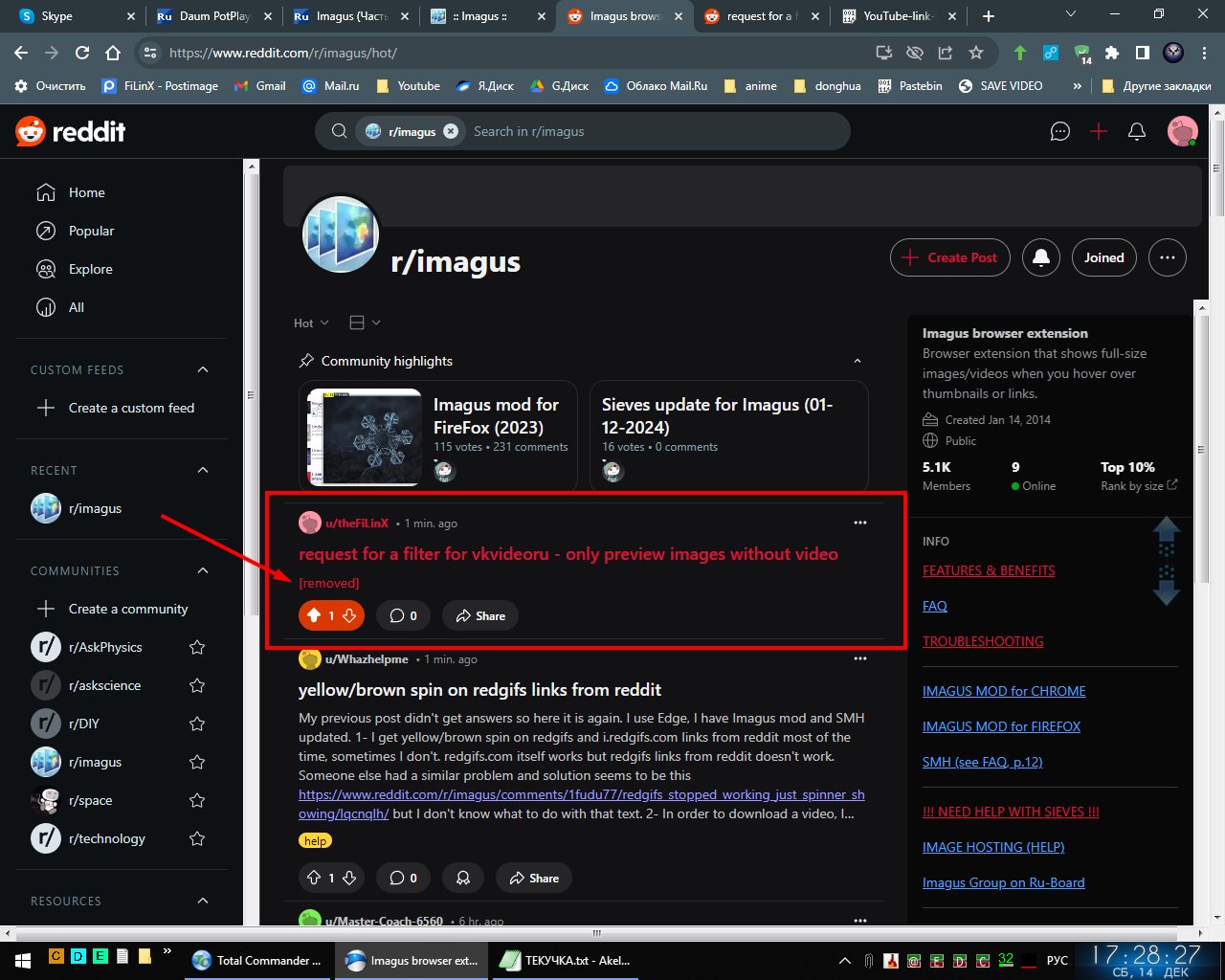Open overflow menu of the u/theFiLinX post

point(860,523)
